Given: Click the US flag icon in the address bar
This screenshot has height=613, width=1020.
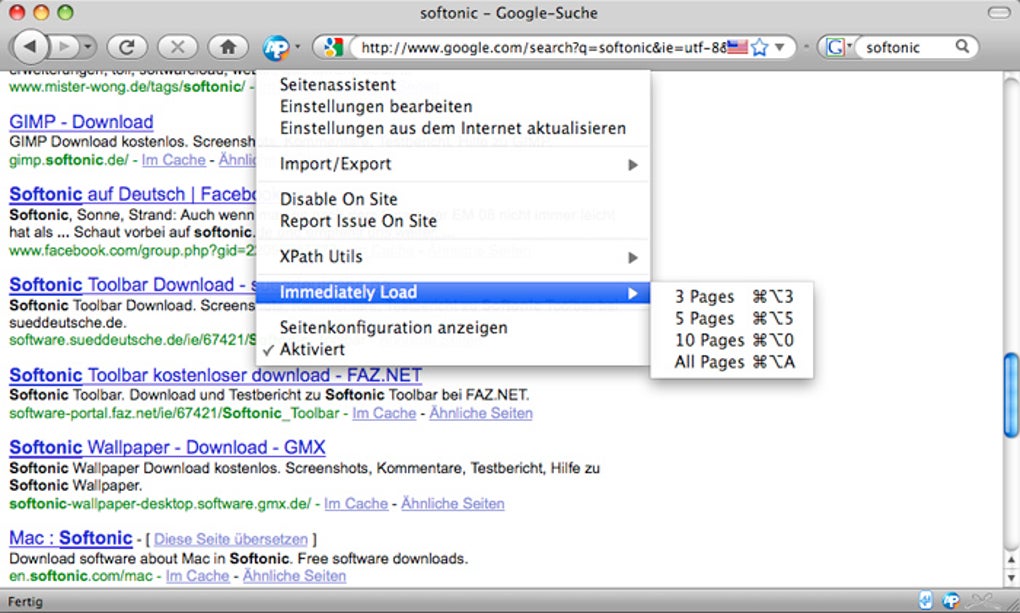Looking at the screenshot, I should point(736,45).
